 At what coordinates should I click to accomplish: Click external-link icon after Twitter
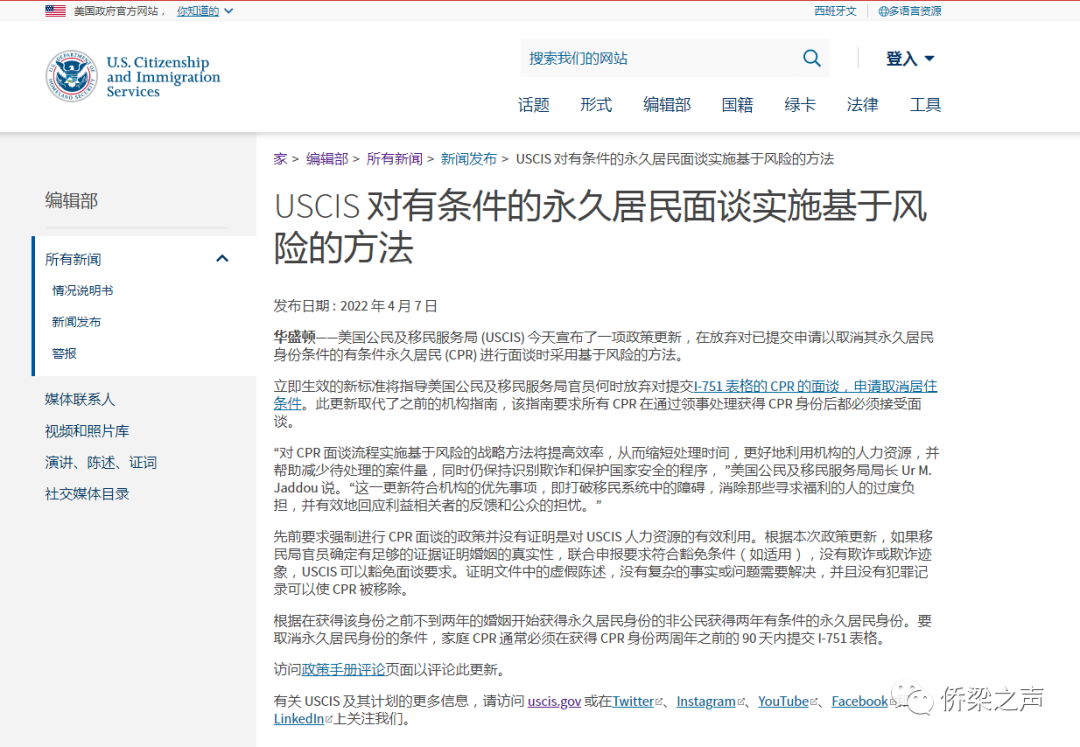tap(658, 702)
